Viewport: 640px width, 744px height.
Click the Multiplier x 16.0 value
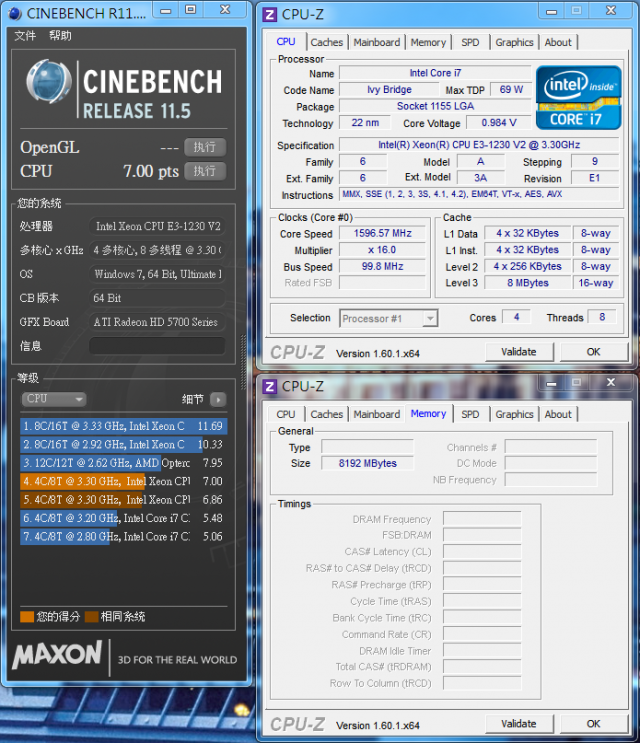click(382, 250)
